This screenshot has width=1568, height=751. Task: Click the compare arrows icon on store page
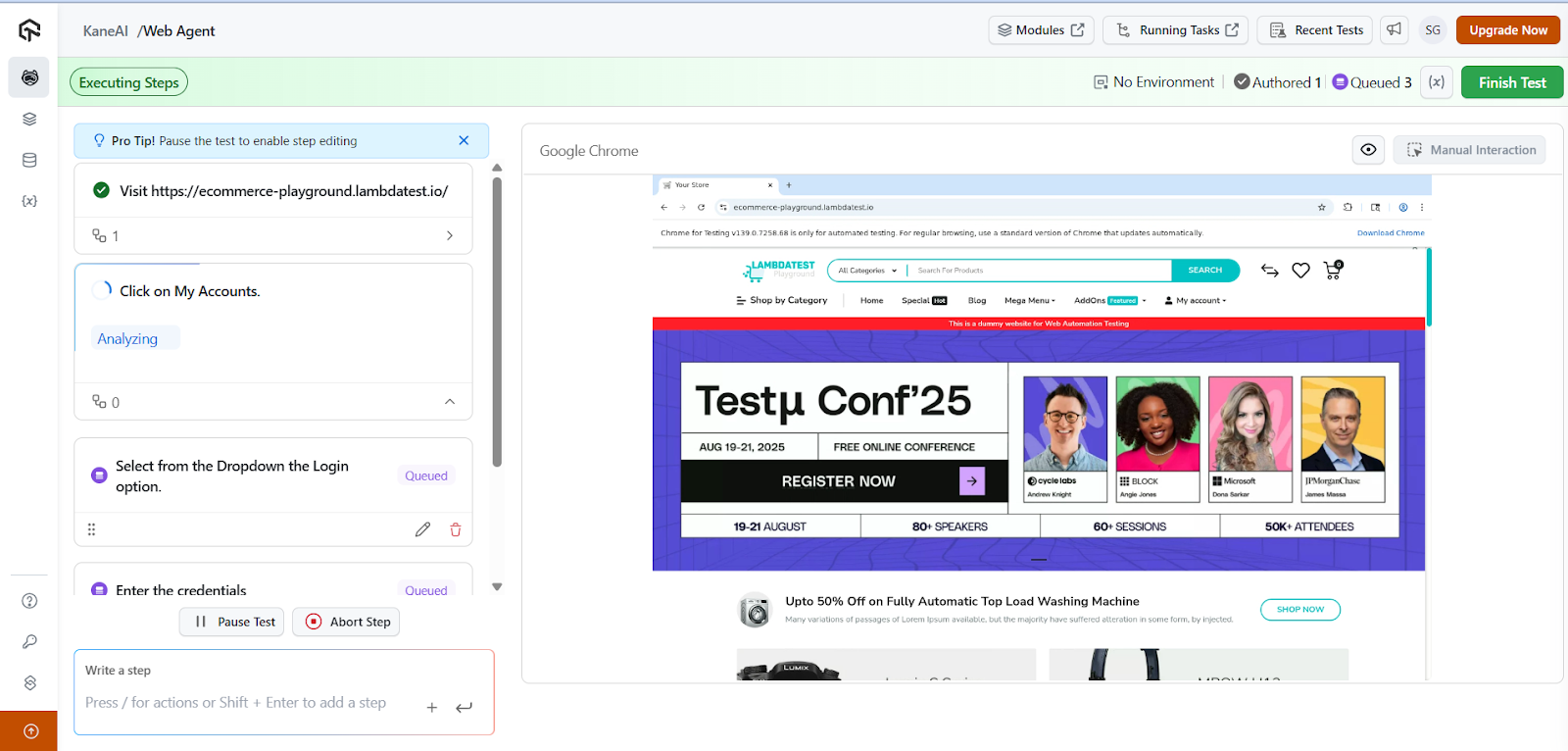1270,271
